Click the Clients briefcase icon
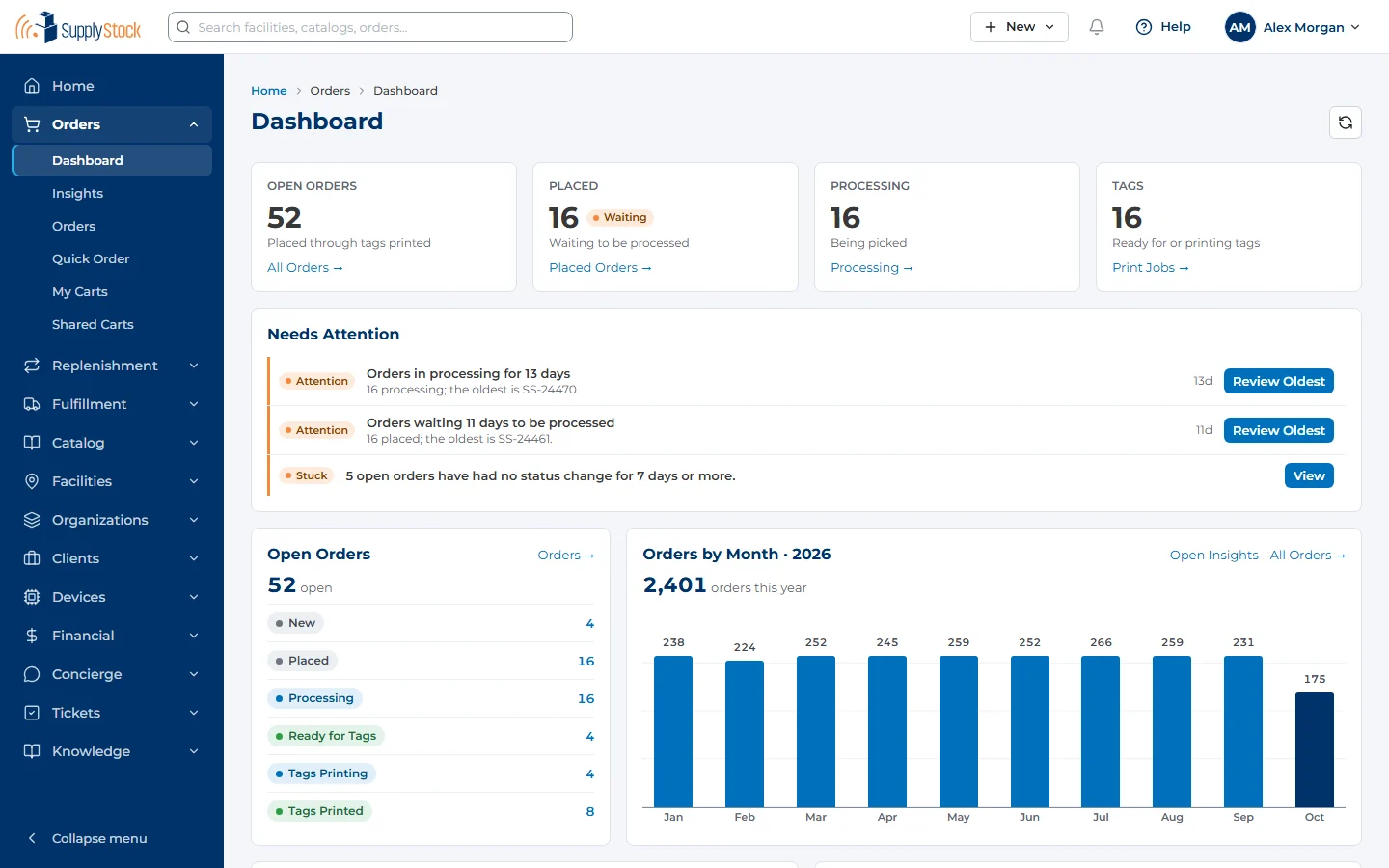The image size is (1389, 868). 32,558
